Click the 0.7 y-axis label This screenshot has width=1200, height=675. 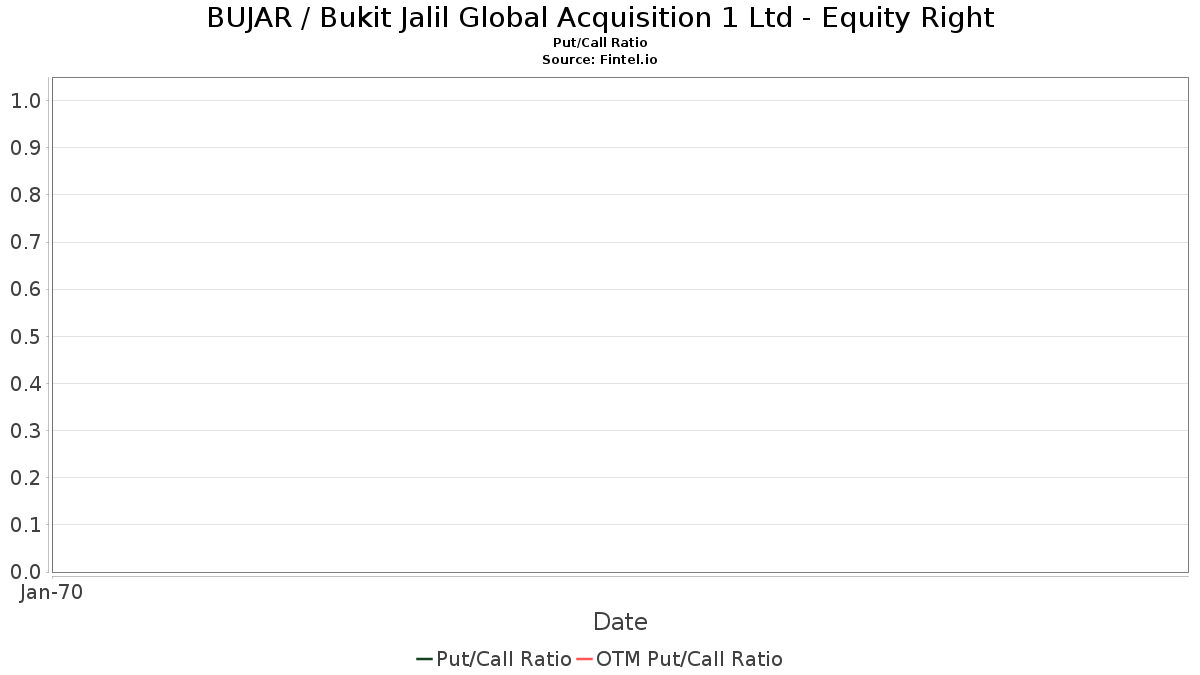coord(25,242)
